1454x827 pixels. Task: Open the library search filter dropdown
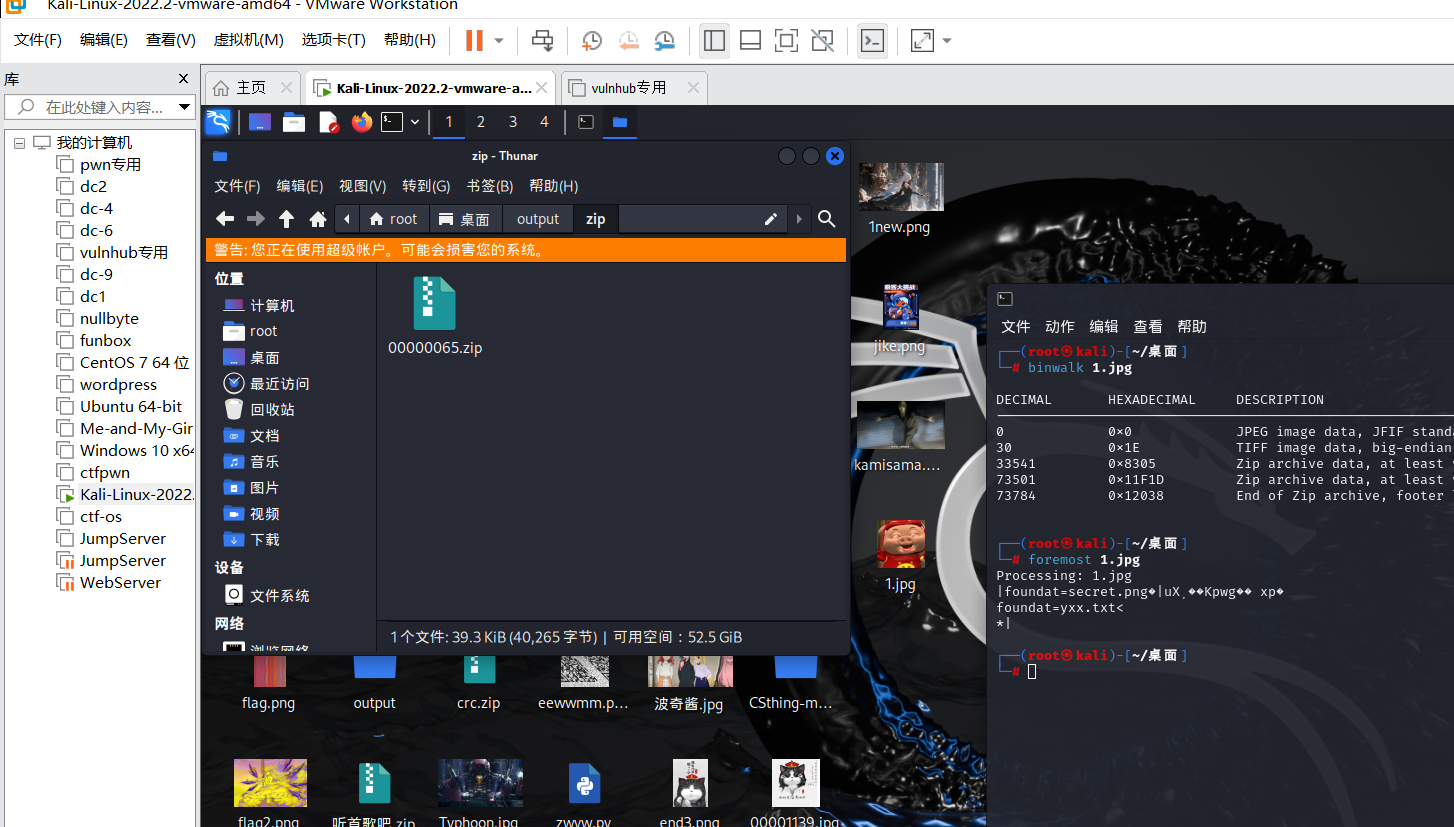click(185, 107)
